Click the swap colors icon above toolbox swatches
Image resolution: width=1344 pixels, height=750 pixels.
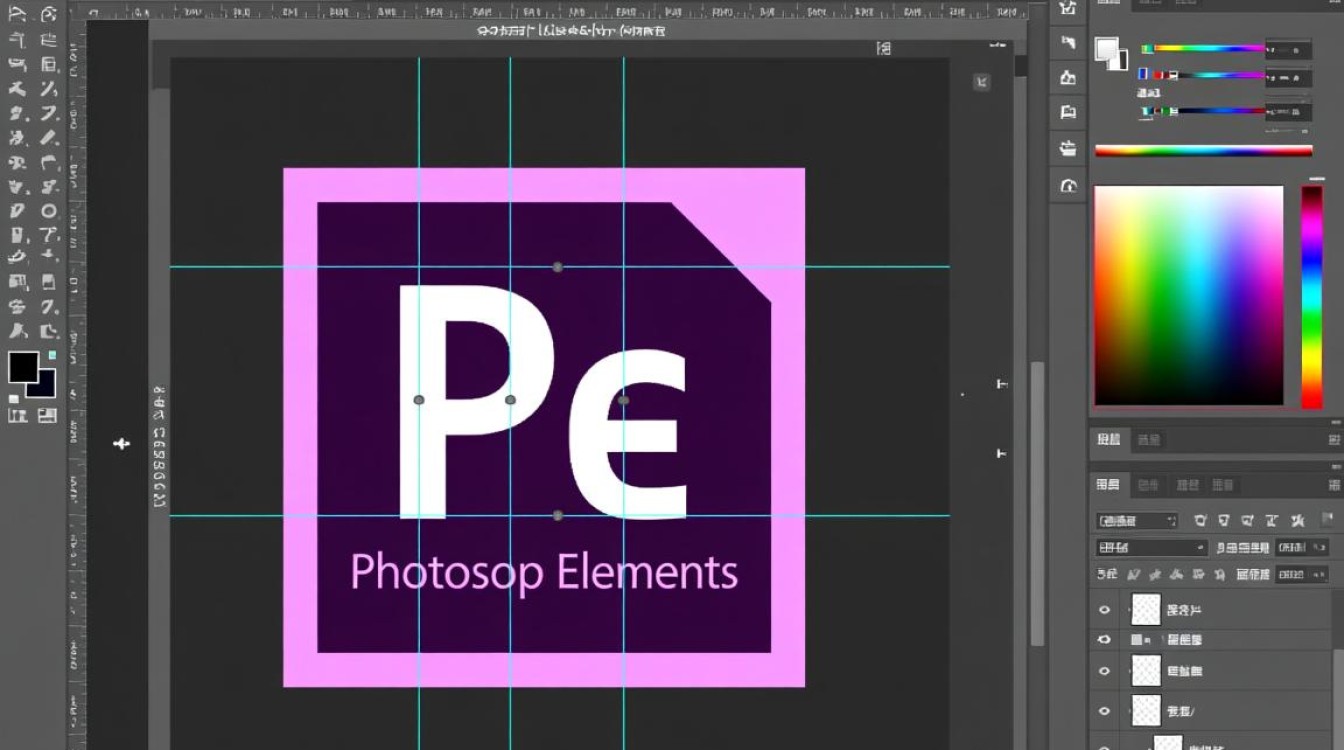[x=52, y=355]
